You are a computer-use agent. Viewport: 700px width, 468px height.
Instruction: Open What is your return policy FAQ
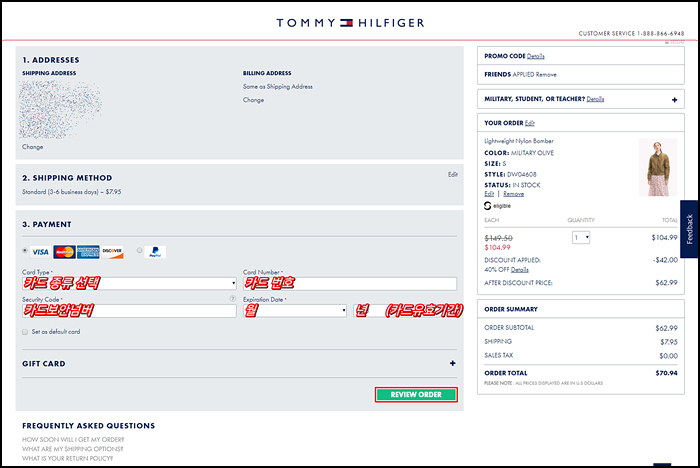click(67, 458)
